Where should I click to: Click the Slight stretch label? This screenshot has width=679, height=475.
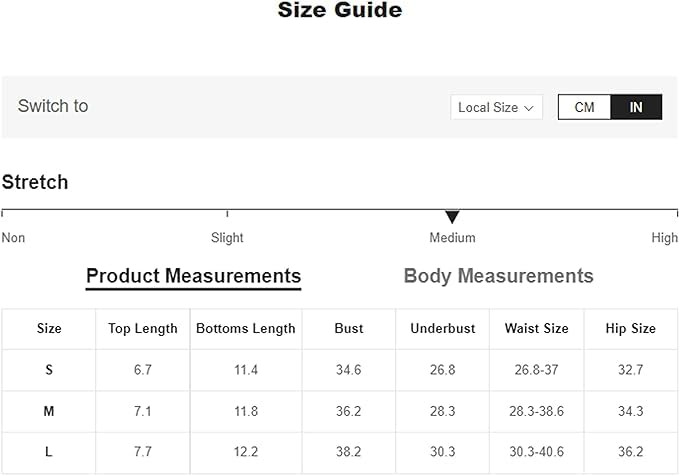click(227, 238)
